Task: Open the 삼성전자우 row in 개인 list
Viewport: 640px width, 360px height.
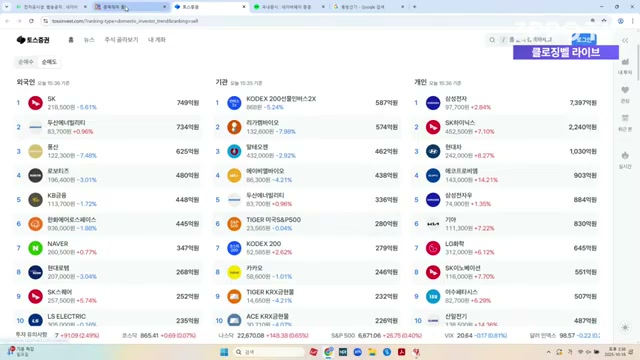Action: (x=506, y=200)
